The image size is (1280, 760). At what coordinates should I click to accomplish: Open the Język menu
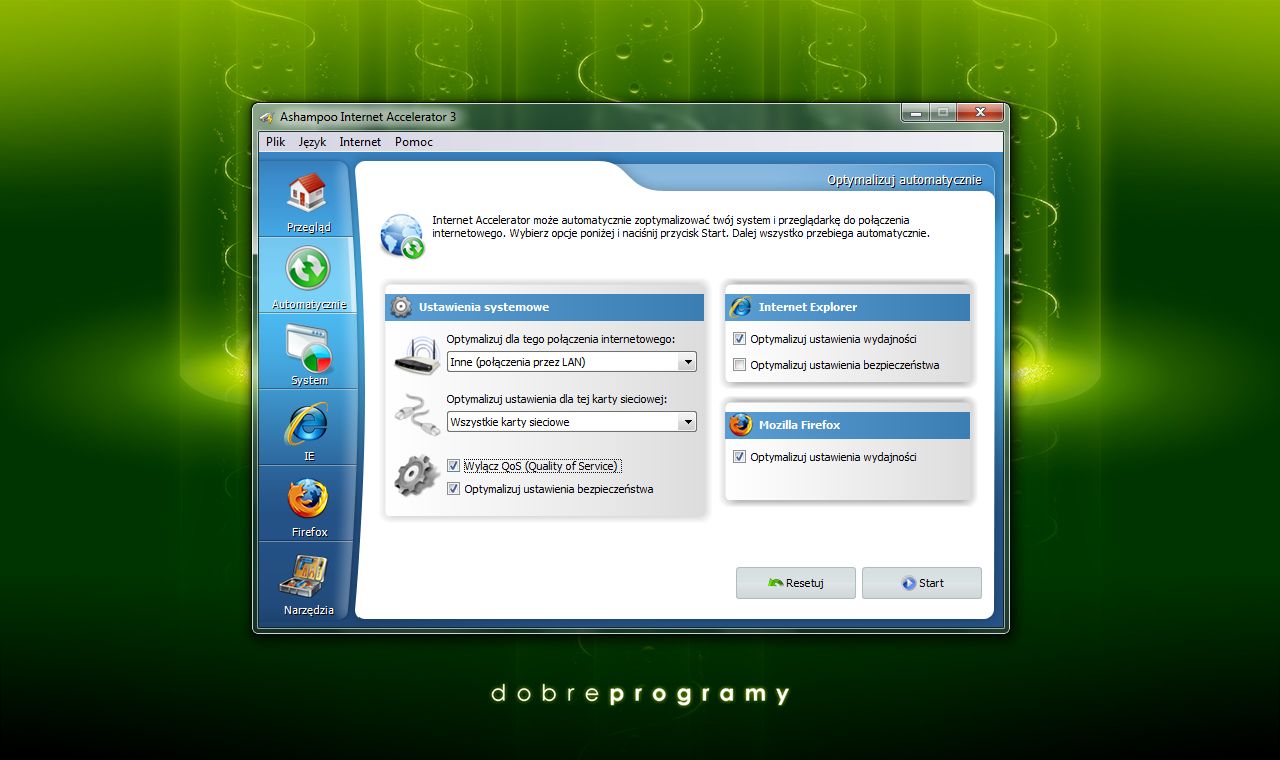pyautogui.click(x=312, y=142)
